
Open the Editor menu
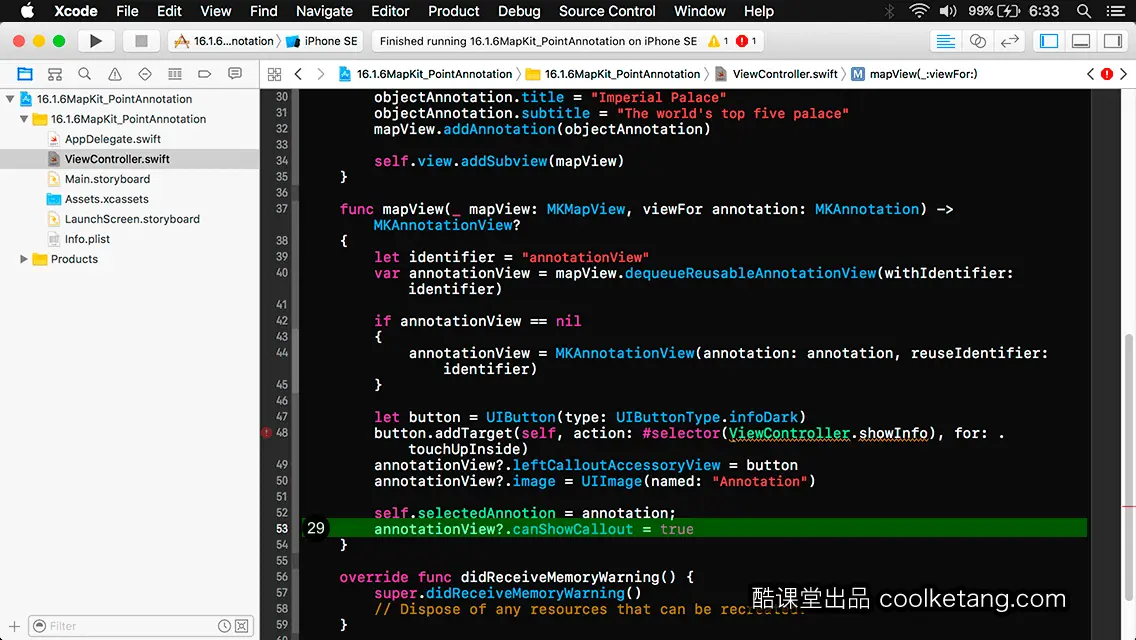390,11
